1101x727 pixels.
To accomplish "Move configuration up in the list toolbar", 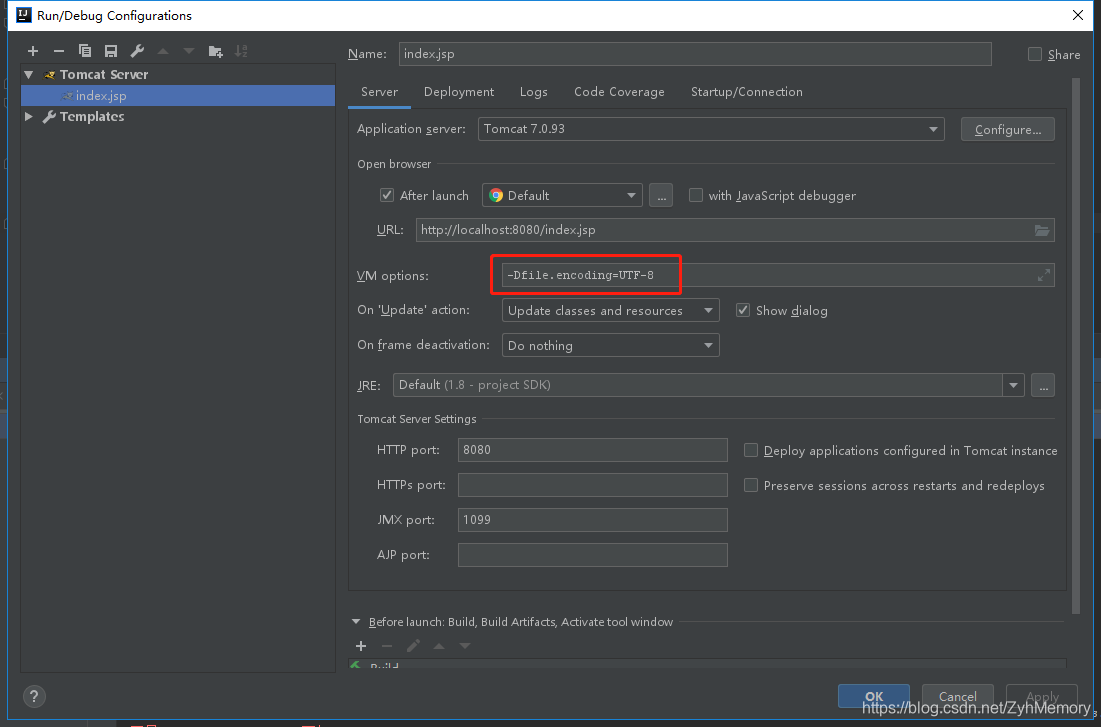I will tap(163, 51).
